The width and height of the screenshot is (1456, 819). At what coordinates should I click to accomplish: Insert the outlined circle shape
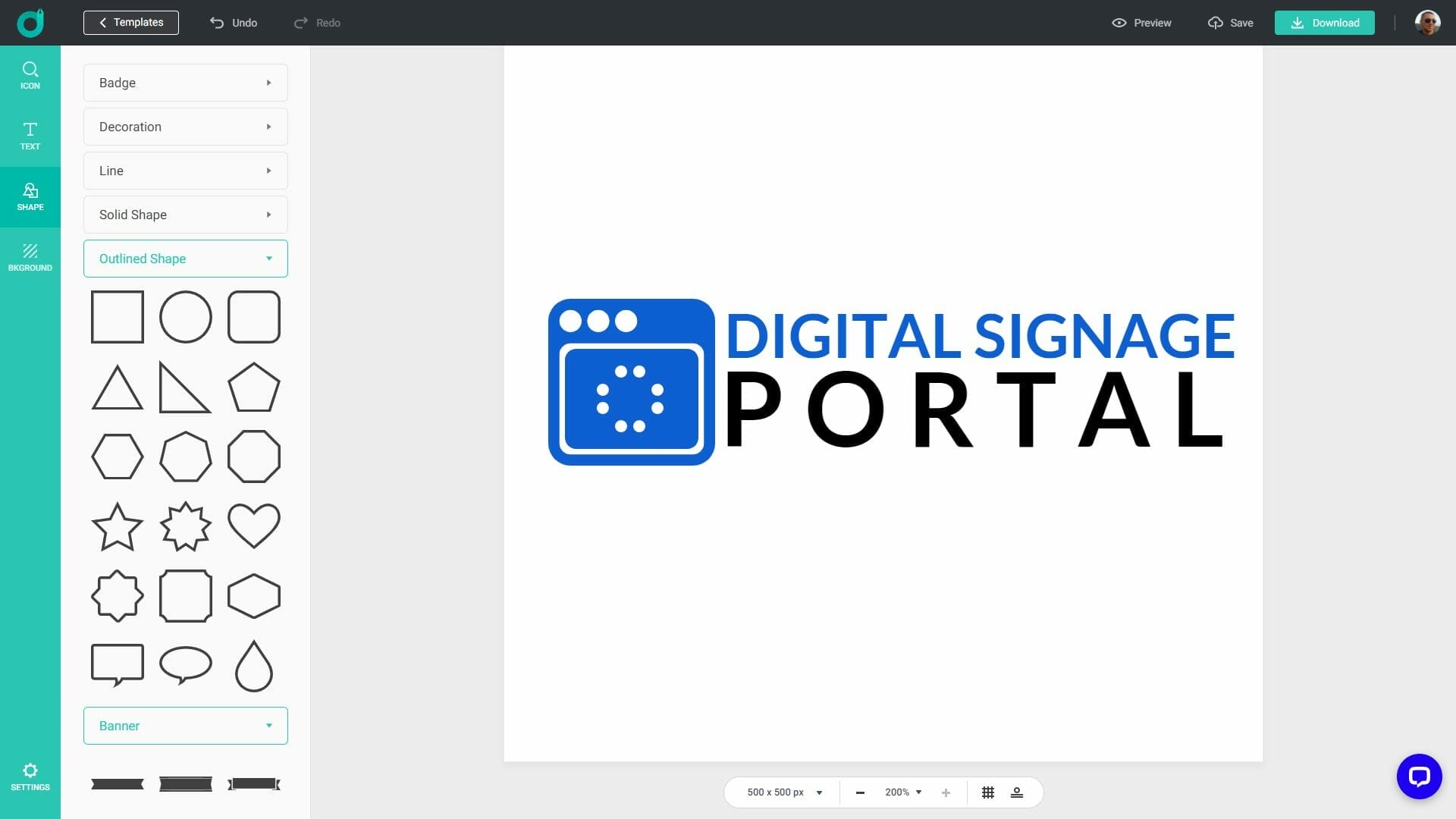[x=185, y=317]
